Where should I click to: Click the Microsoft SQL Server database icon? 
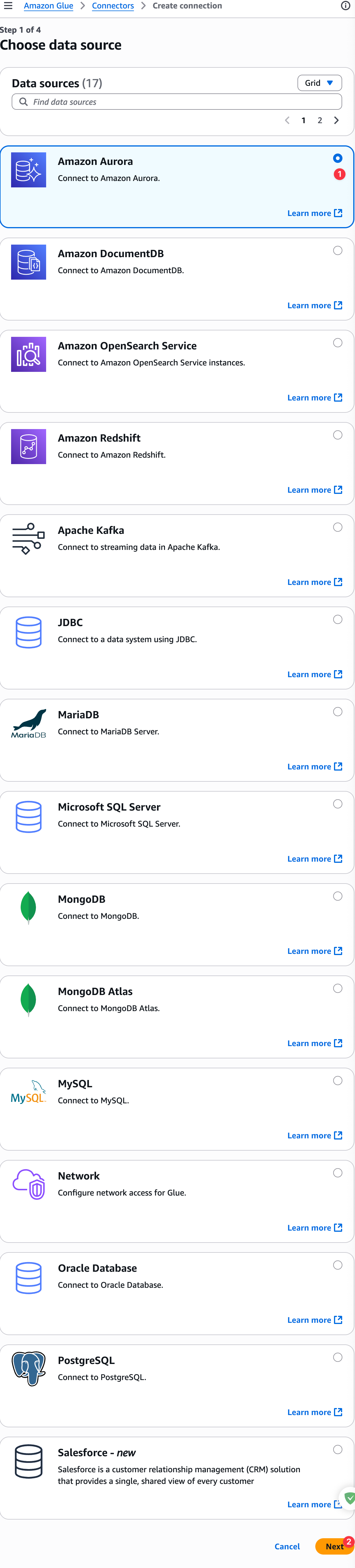(29, 817)
